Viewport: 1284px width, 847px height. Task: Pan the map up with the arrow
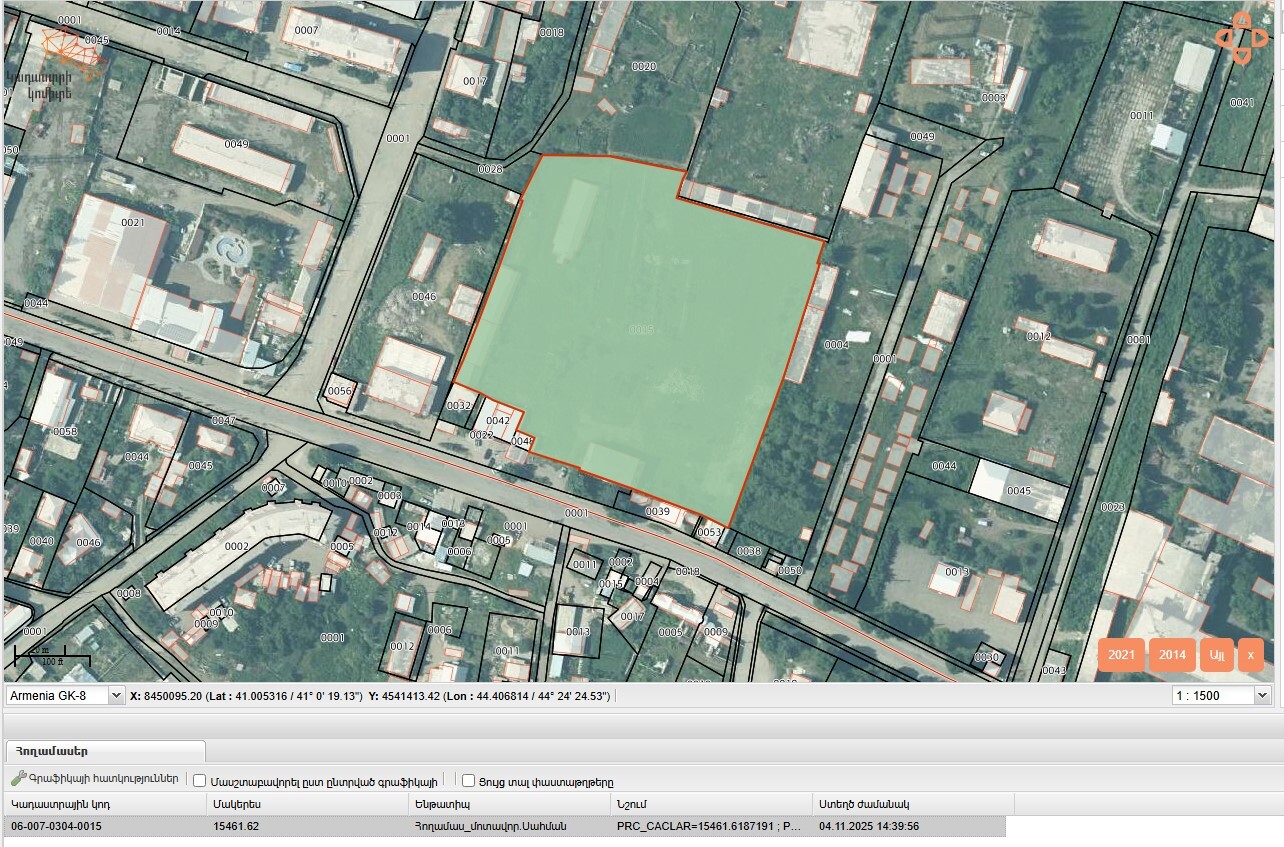(1241, 21)
